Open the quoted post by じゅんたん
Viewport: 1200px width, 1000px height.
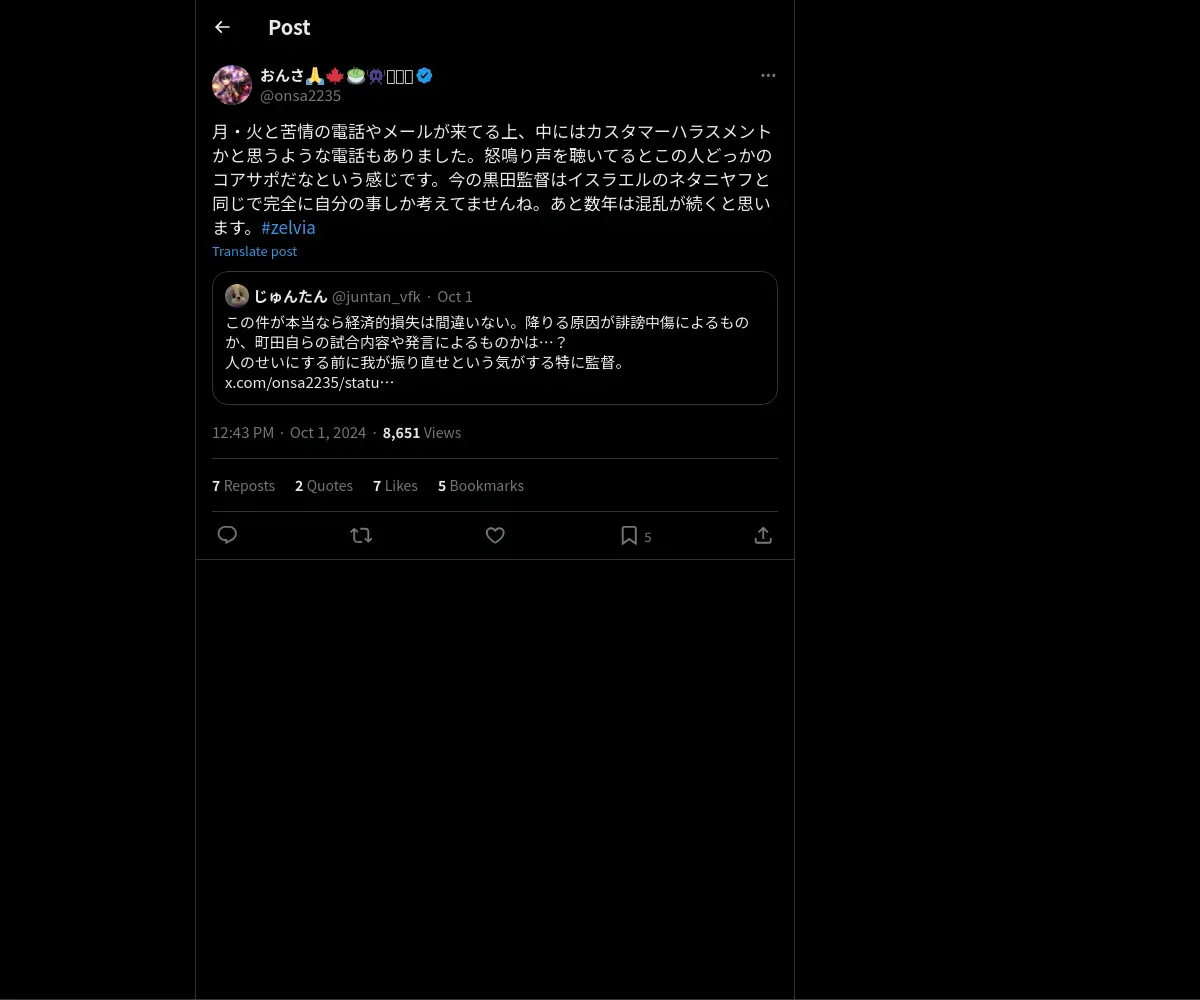495,338
